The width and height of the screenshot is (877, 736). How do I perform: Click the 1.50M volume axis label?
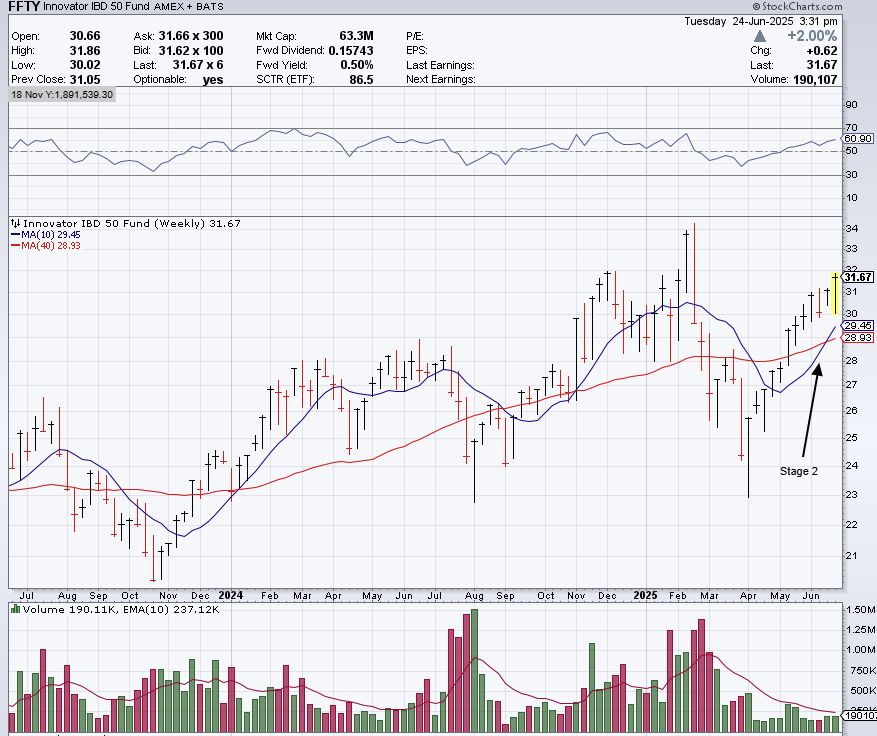click(x=862, y=610)
